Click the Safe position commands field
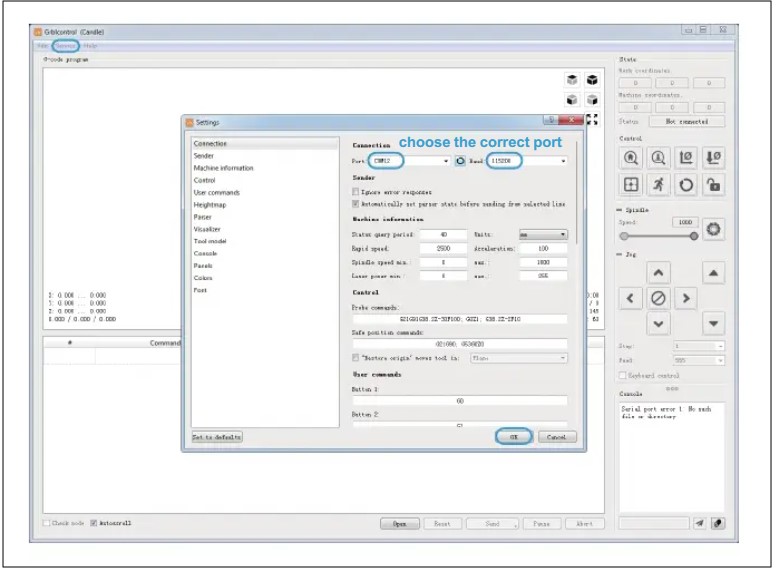This screenshot has height=568, width=783. pos(460,344)
